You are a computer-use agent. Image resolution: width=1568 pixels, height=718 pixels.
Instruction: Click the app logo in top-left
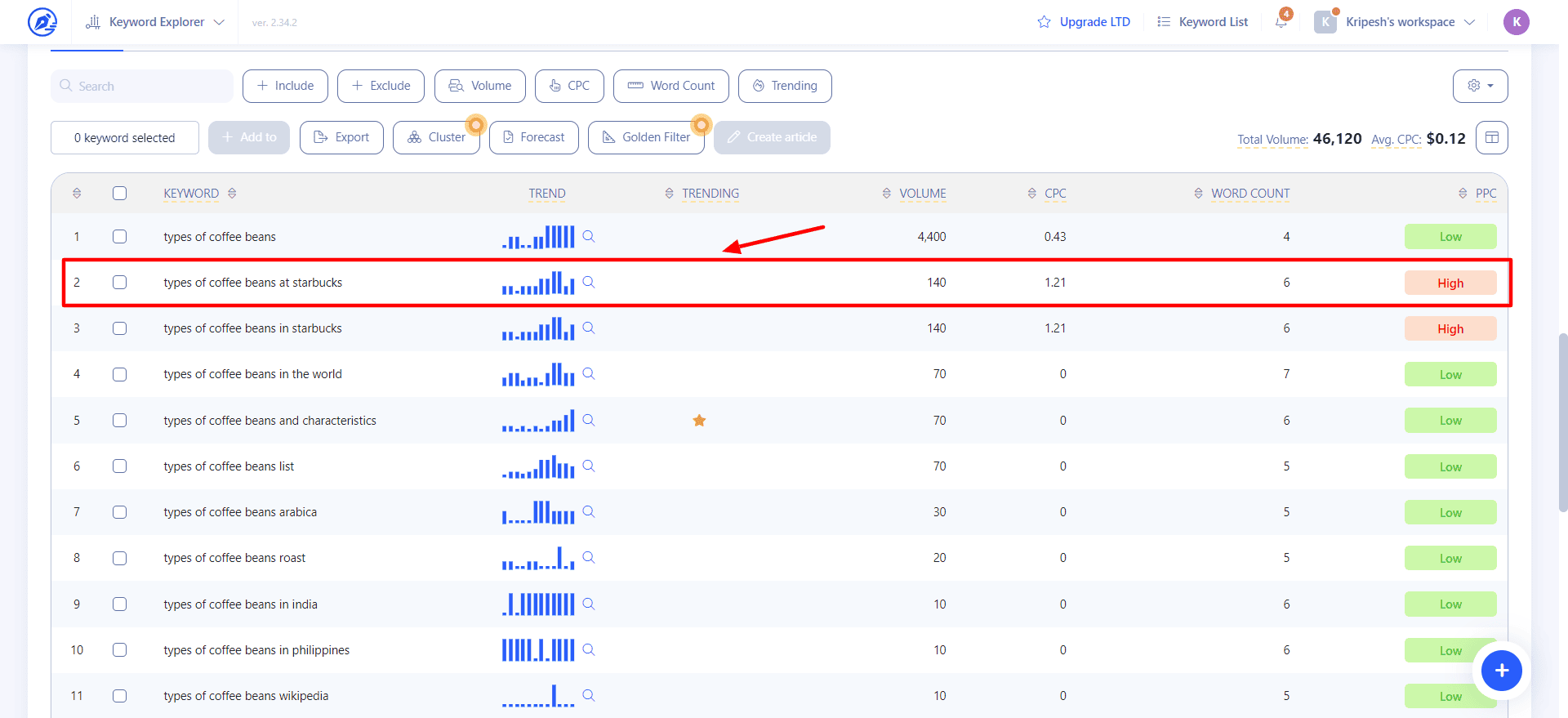point(42,22)
